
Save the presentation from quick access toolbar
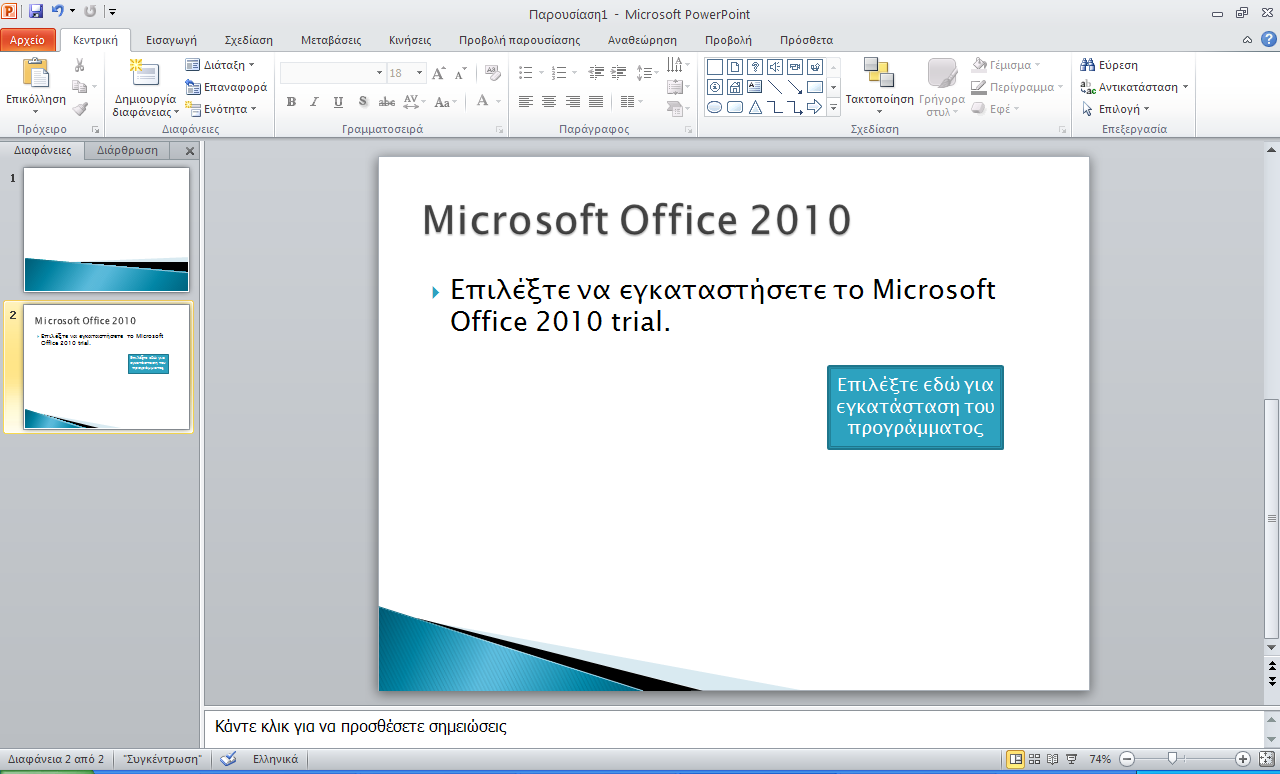[36, 12]
